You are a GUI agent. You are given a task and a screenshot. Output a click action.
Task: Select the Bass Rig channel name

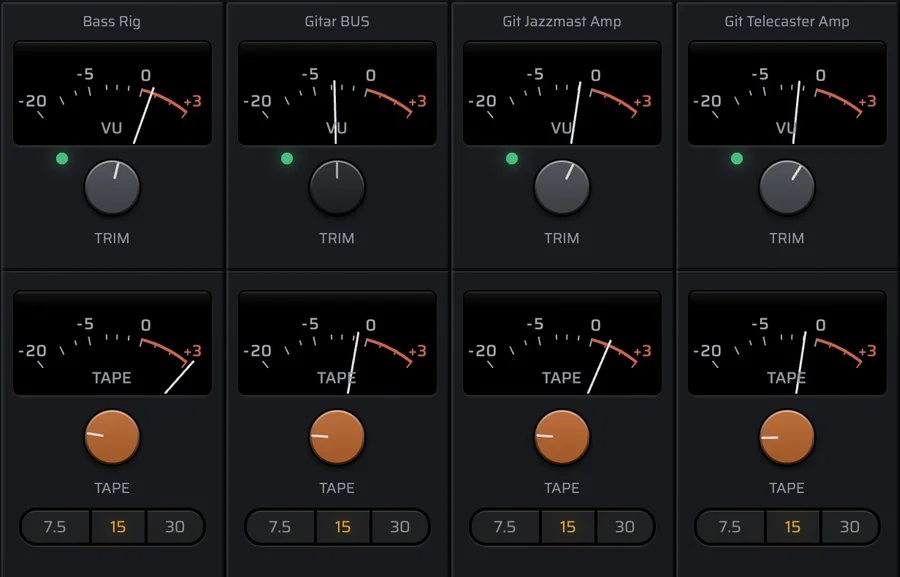(x=112, y=21)
